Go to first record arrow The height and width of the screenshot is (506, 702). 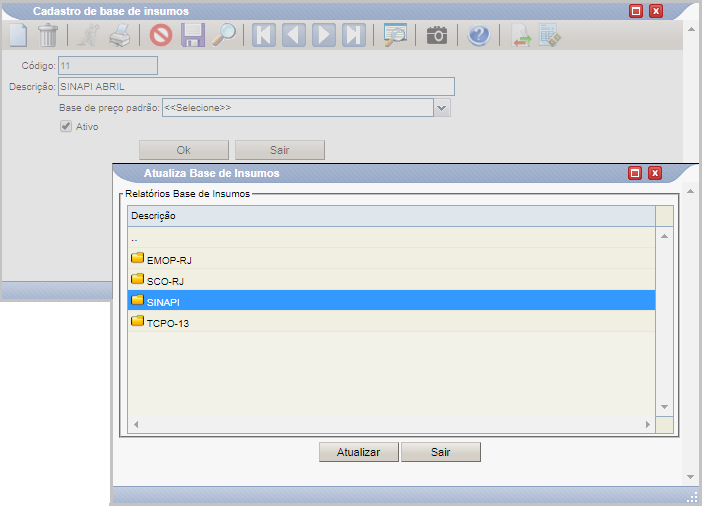coord(264,35)
